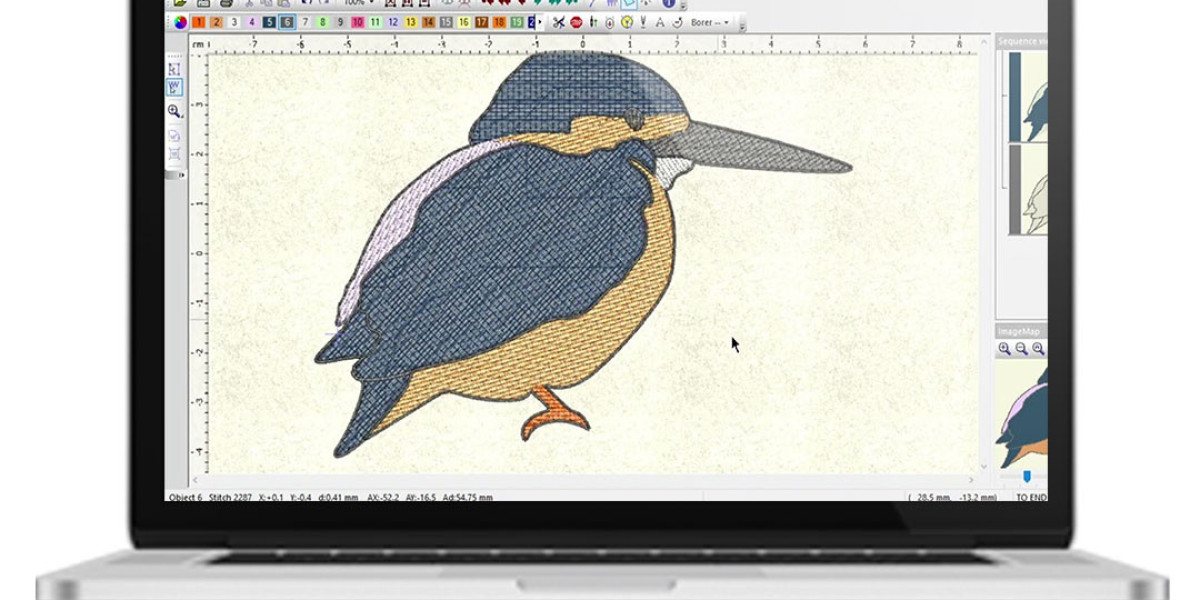Click the ImageMap zoom slider handle

point(1026,477)
